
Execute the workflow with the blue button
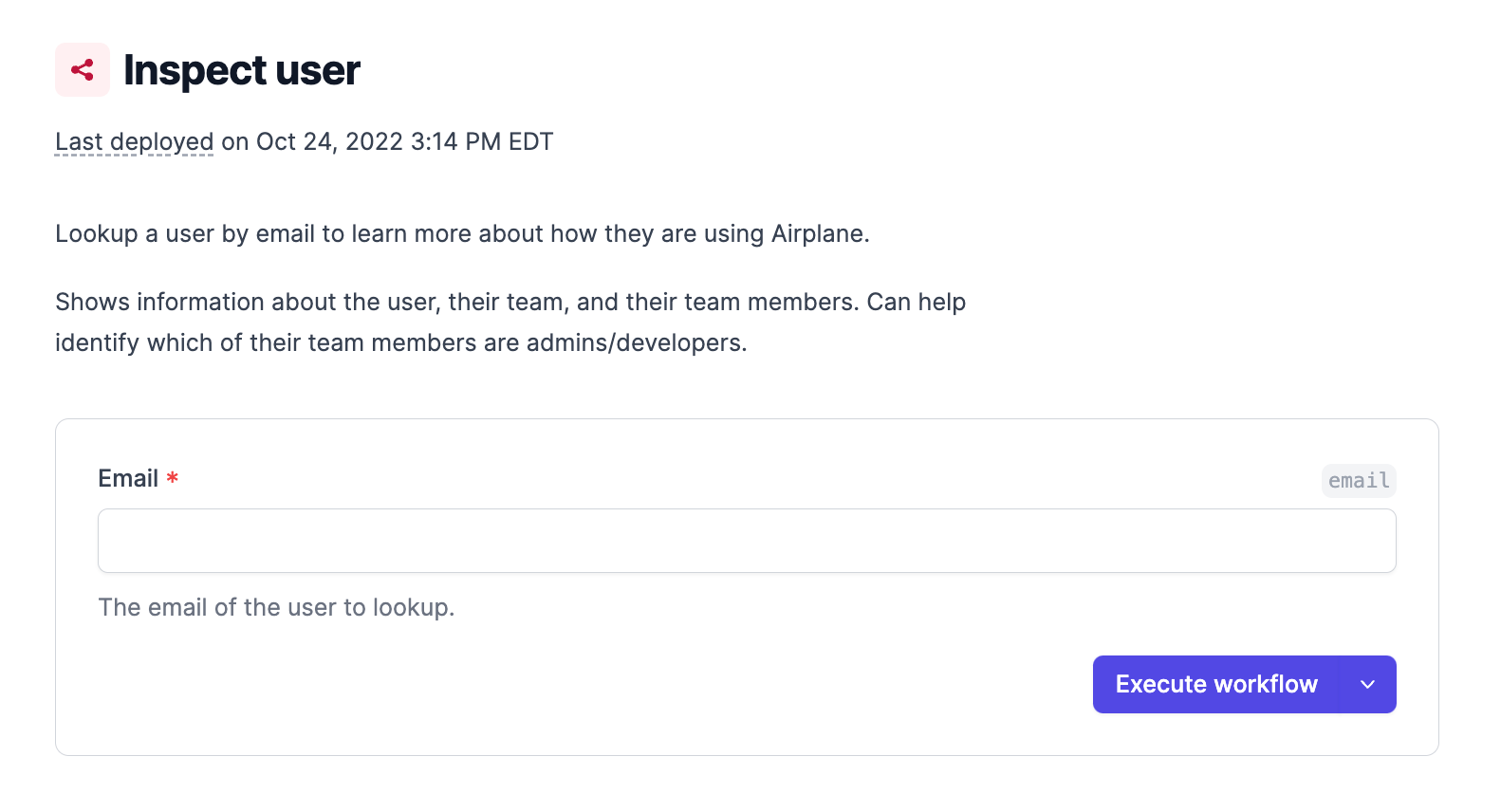(x=1216, y=684)
